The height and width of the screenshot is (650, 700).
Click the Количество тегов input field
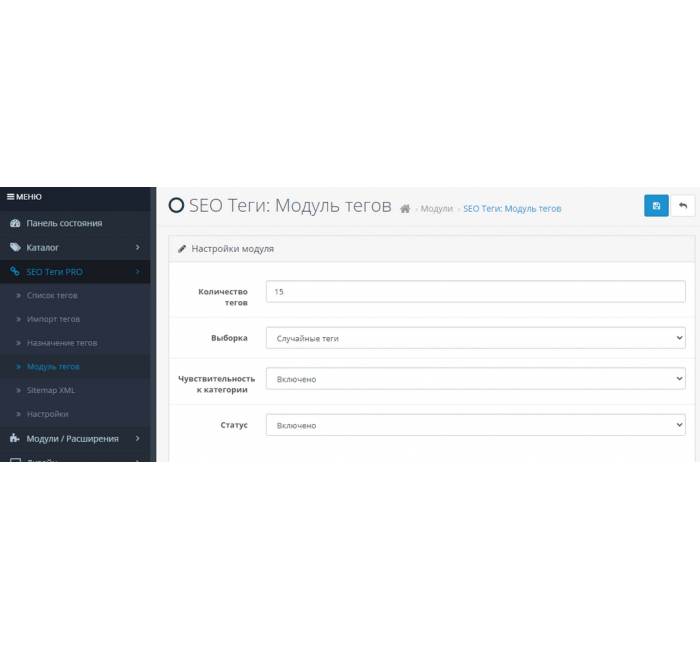click(x=475, y=292)
